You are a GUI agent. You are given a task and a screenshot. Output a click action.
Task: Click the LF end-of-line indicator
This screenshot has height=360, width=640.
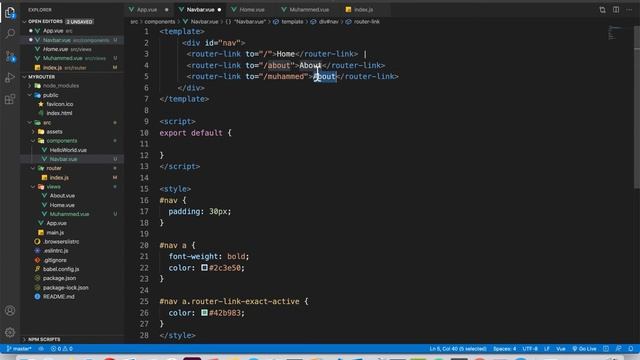coord(547,349)
